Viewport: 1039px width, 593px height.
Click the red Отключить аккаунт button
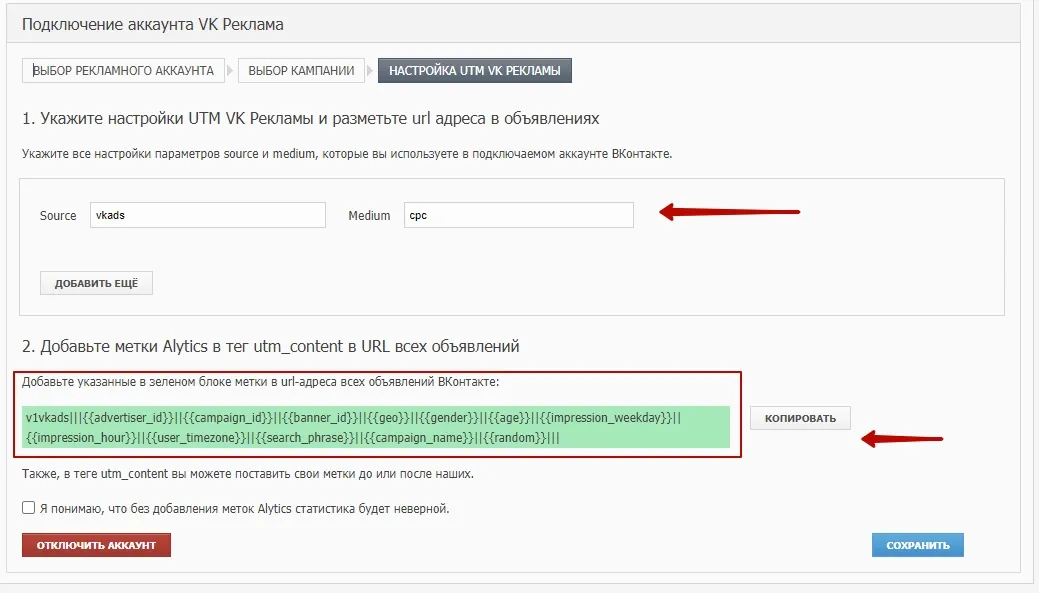pos(96,545)
